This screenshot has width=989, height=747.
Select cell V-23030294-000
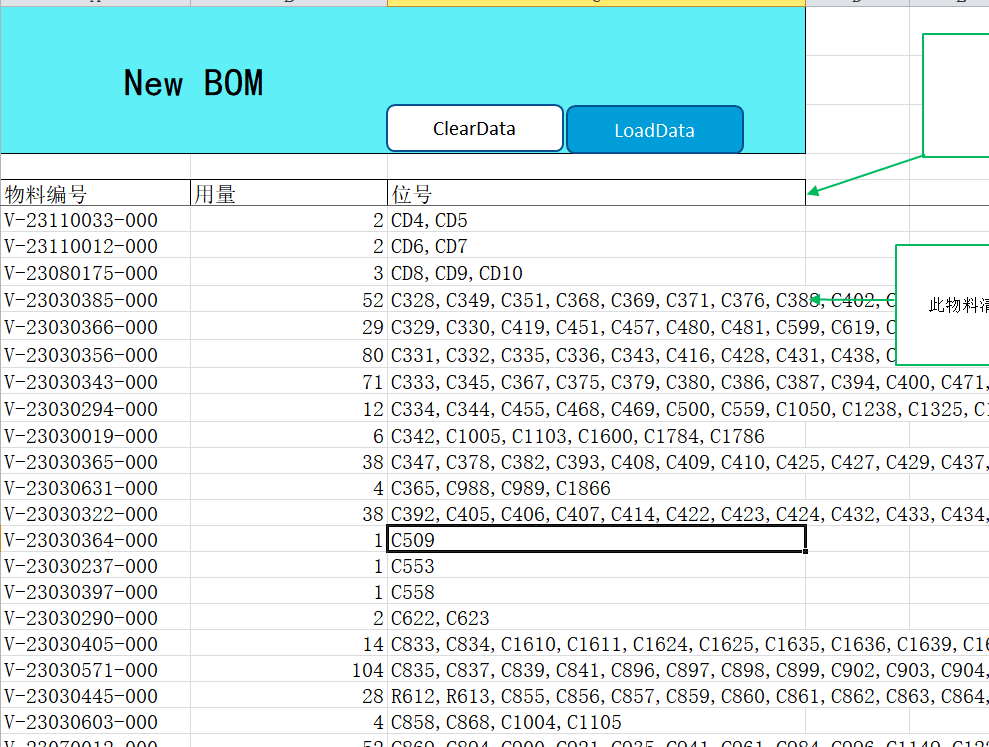(x=95, y=409)
